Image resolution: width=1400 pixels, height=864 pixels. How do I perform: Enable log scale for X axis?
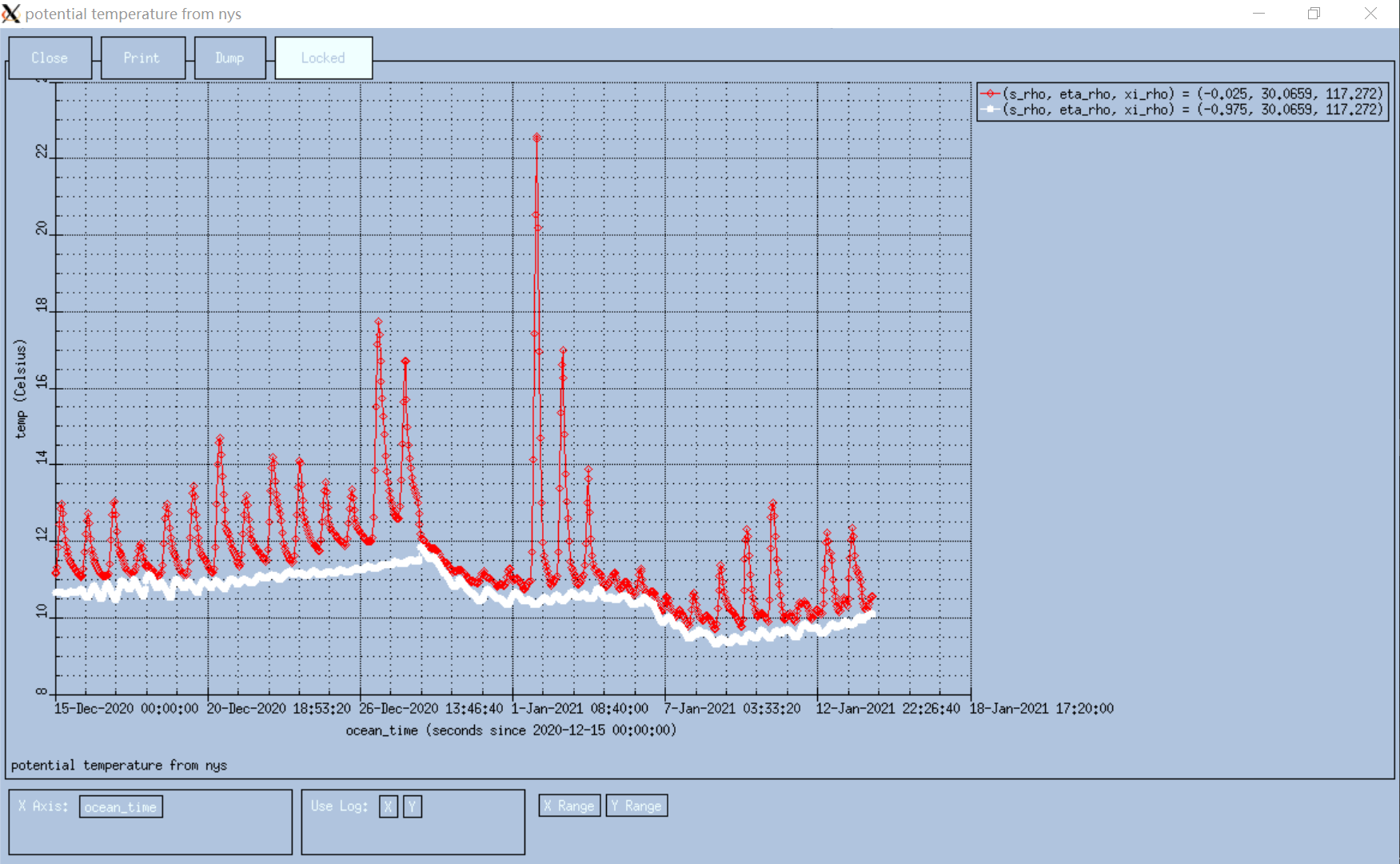pos(388,806)
